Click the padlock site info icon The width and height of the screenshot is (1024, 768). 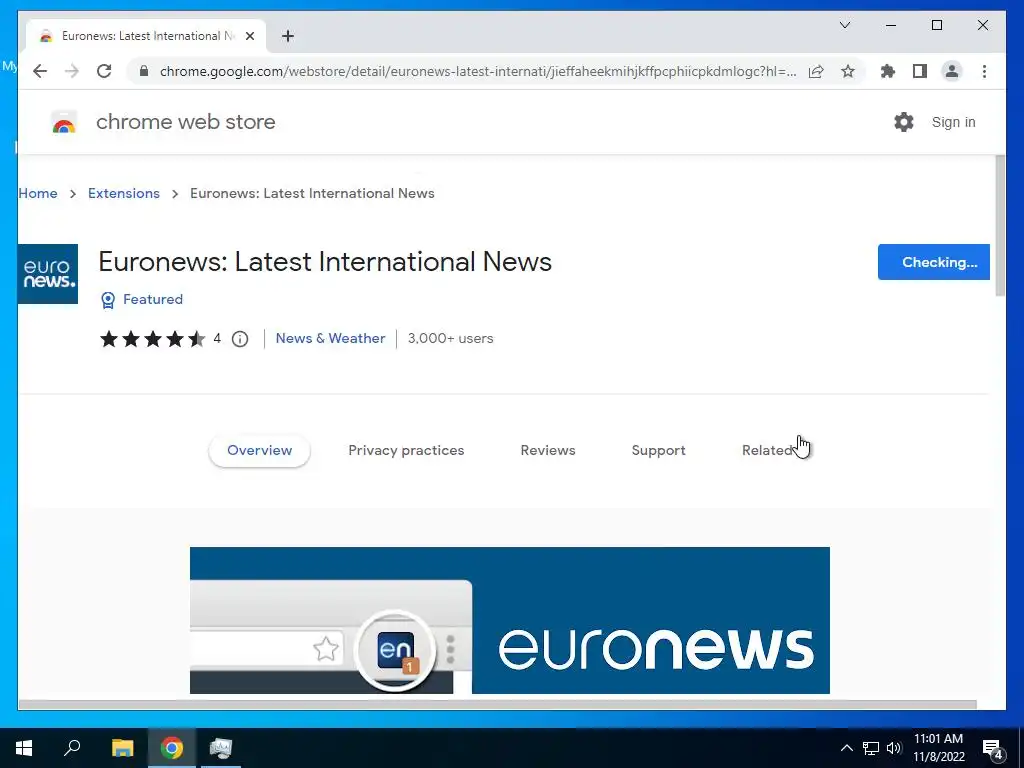pos(144,71)
